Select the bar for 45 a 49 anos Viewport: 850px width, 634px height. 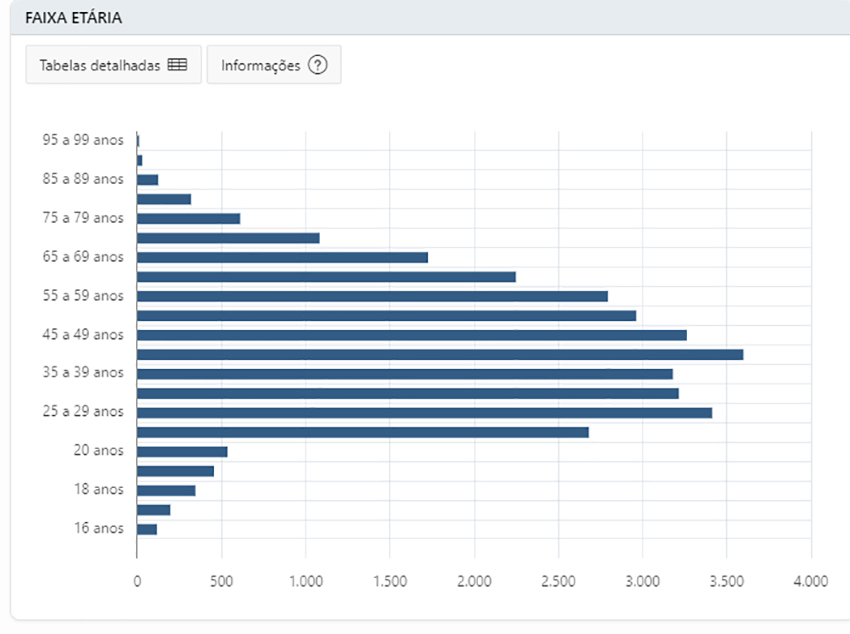pos(411,335)
